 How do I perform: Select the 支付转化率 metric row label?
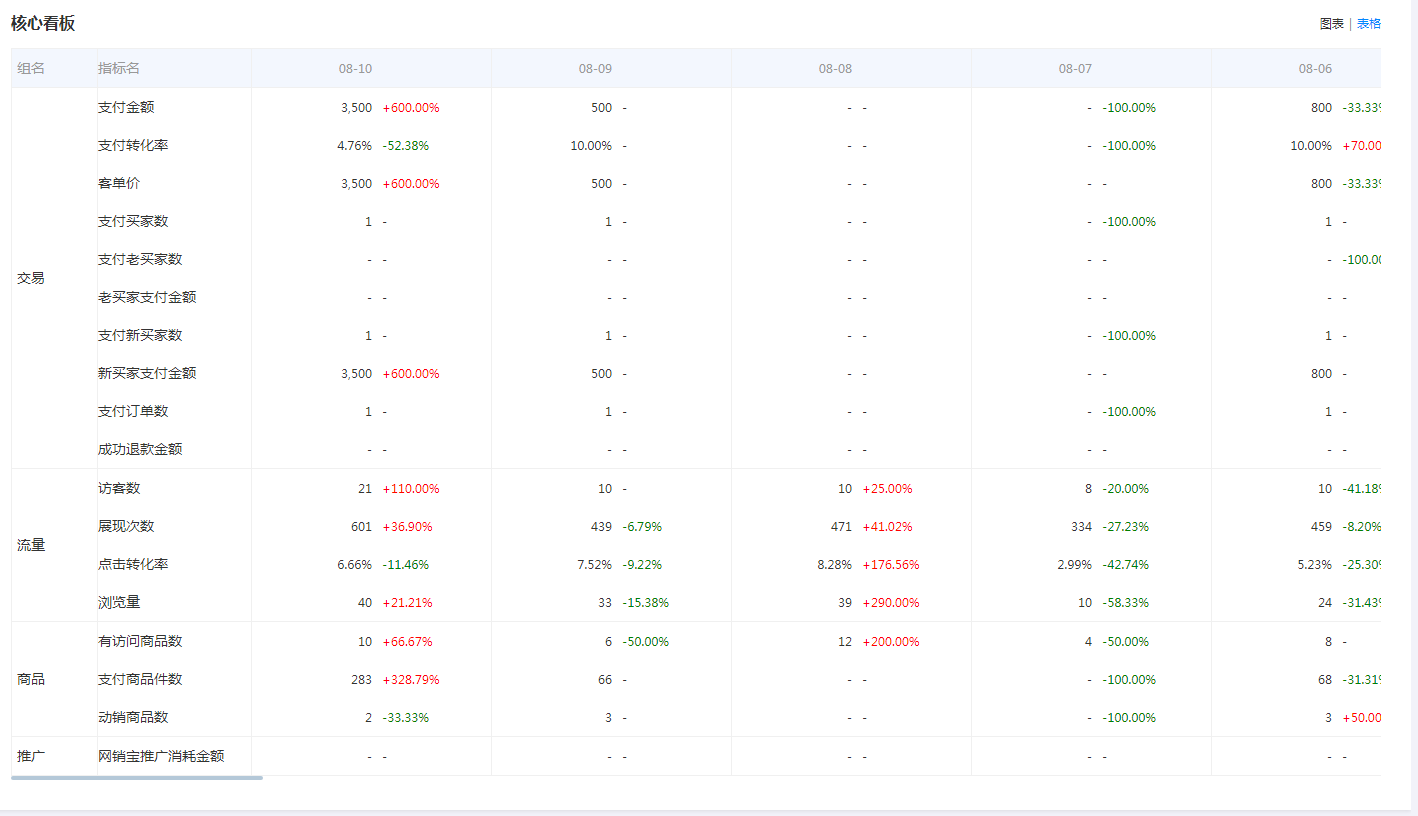(133, 145)
